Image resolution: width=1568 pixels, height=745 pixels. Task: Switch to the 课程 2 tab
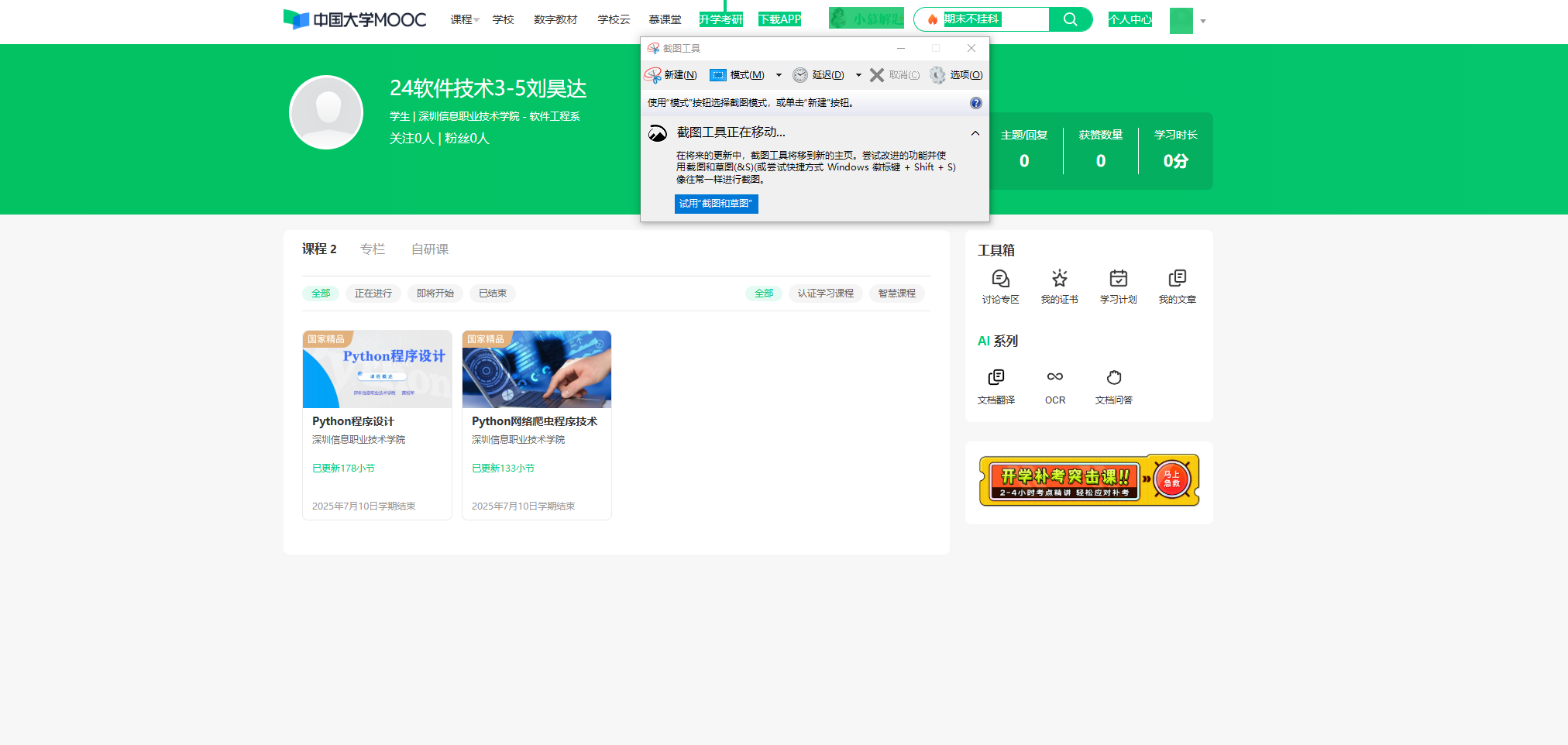(319, 249)
